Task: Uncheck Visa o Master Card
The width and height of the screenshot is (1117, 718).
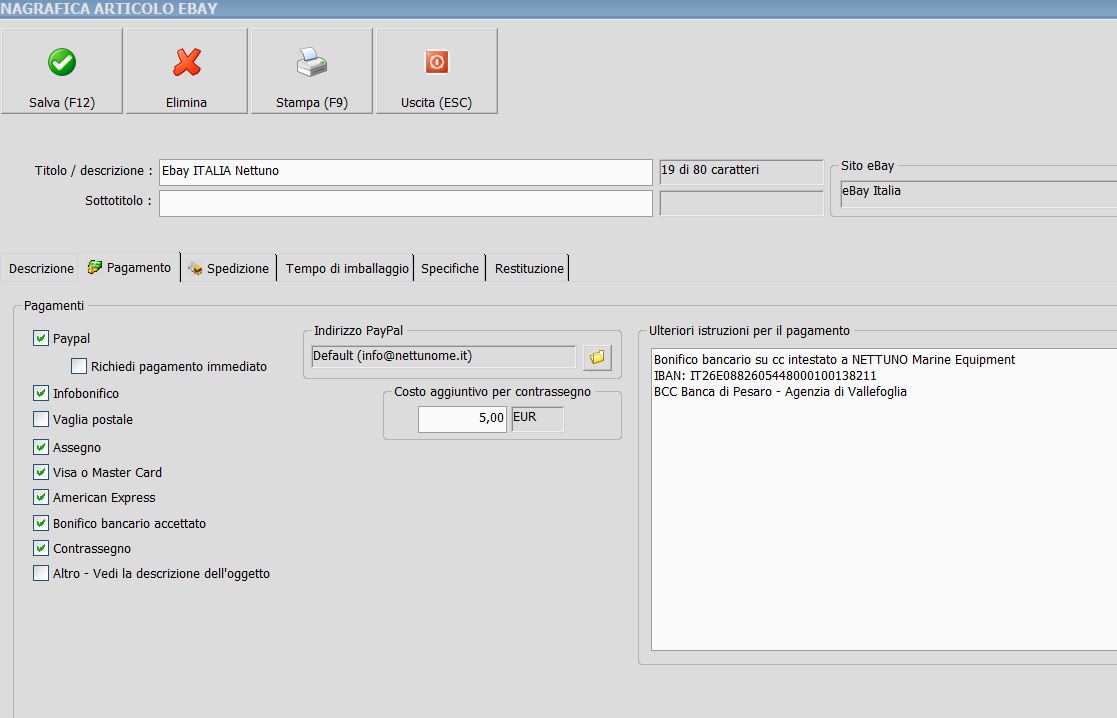Action: click(41, 472)
